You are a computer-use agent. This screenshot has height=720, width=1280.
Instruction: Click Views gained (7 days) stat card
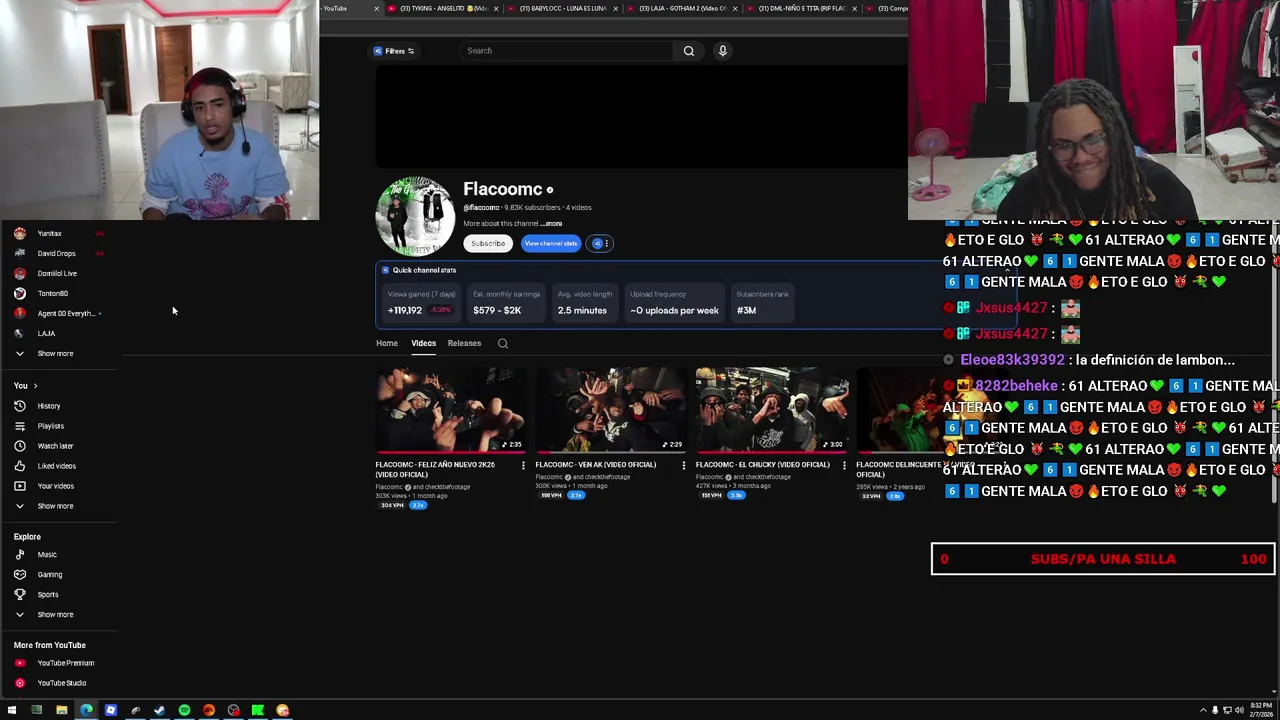pyautogui.click(x=422, y=303)
